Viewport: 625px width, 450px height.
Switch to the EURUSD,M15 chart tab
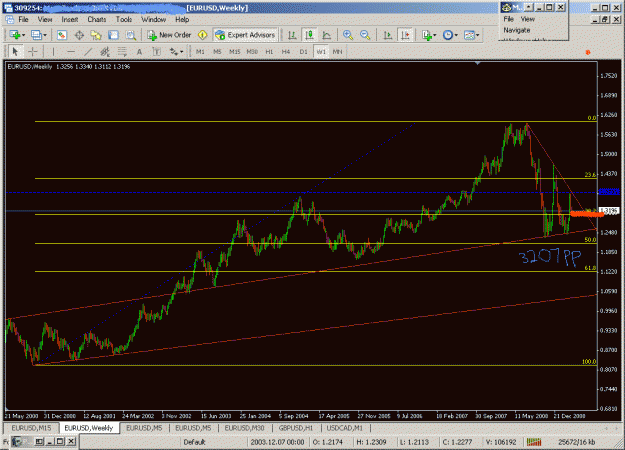pos(31,428)
